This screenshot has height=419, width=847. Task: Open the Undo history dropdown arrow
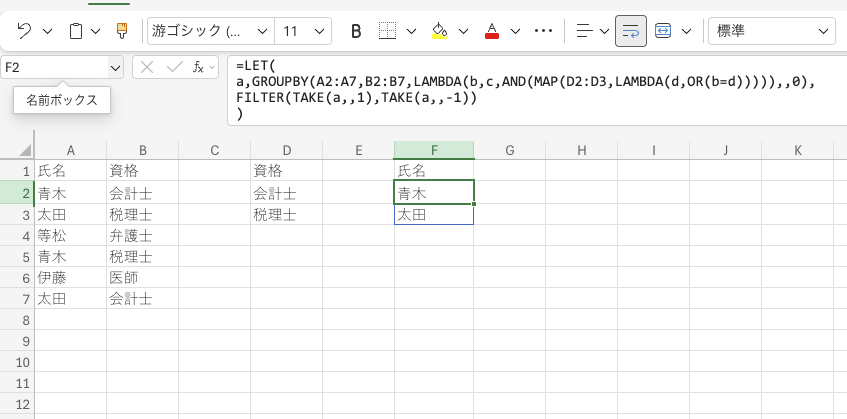click(48, 31)
